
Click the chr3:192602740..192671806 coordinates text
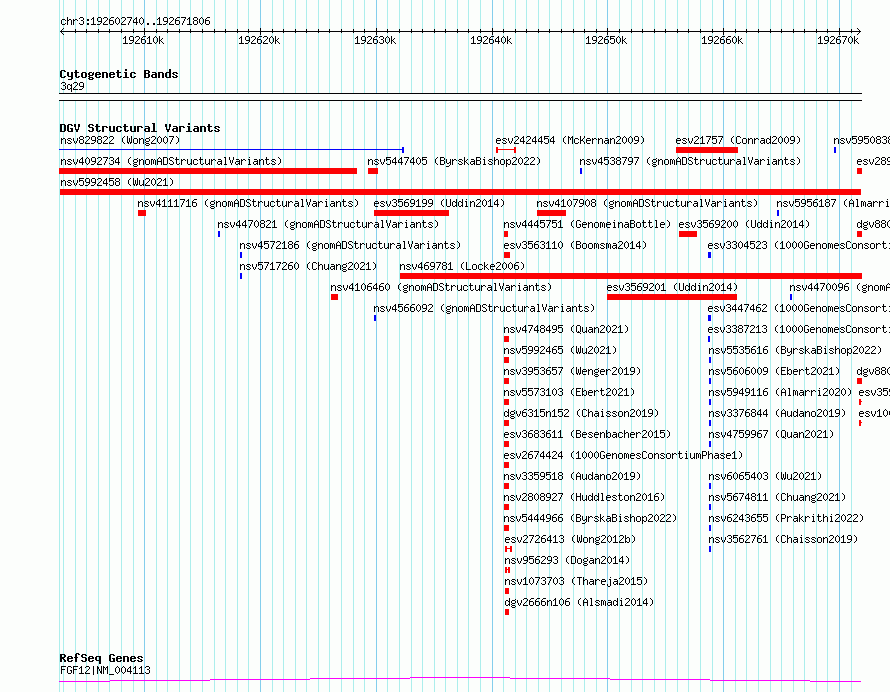(135, 22)
